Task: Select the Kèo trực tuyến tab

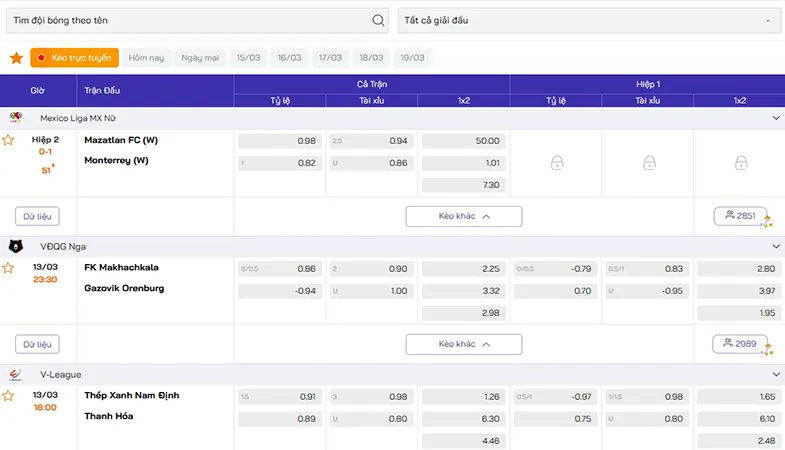Action: [75, 58]
